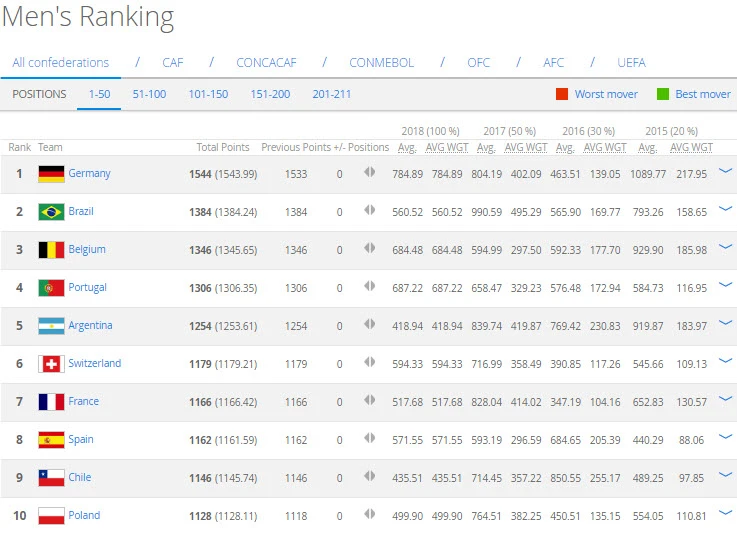Click the Argentina flag icon

(51, 326)
